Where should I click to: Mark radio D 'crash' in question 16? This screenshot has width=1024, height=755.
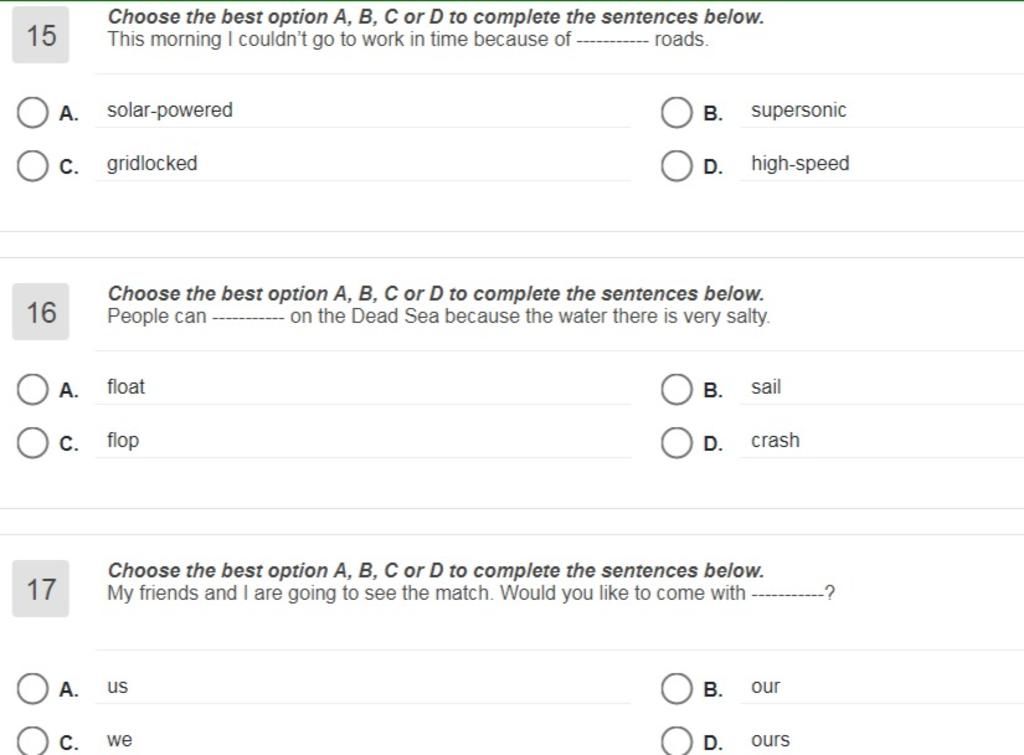[677, 443]
